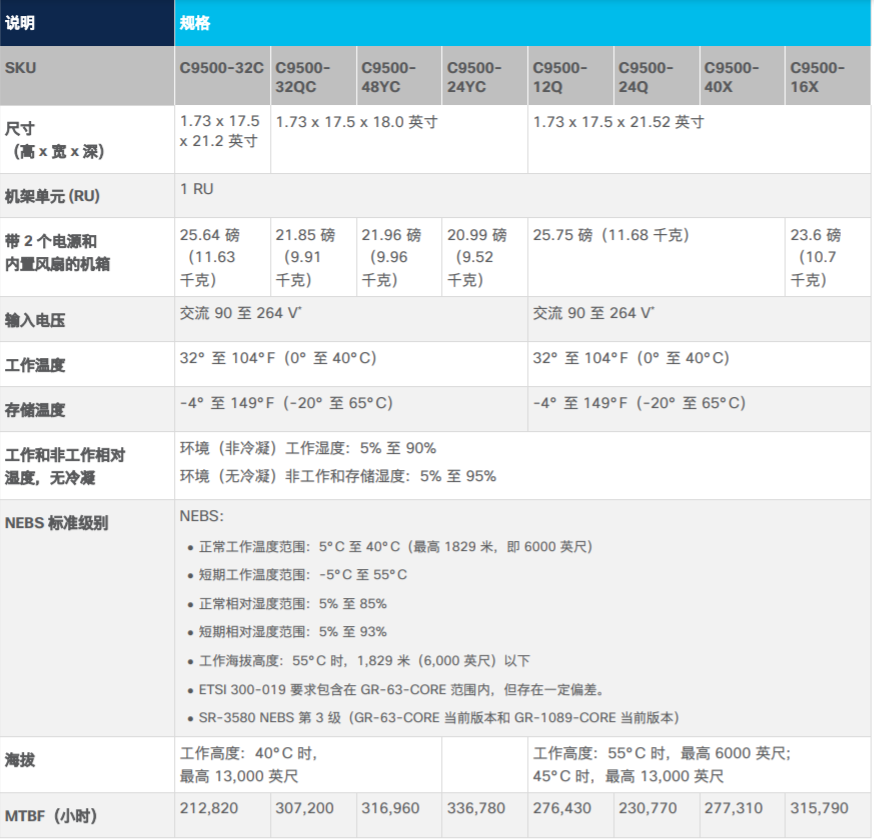Click the 工作高度: 55°C 时 altitude cell
Image resolution: width=874 pixels, height=839 pixels.
click(699, 764)
